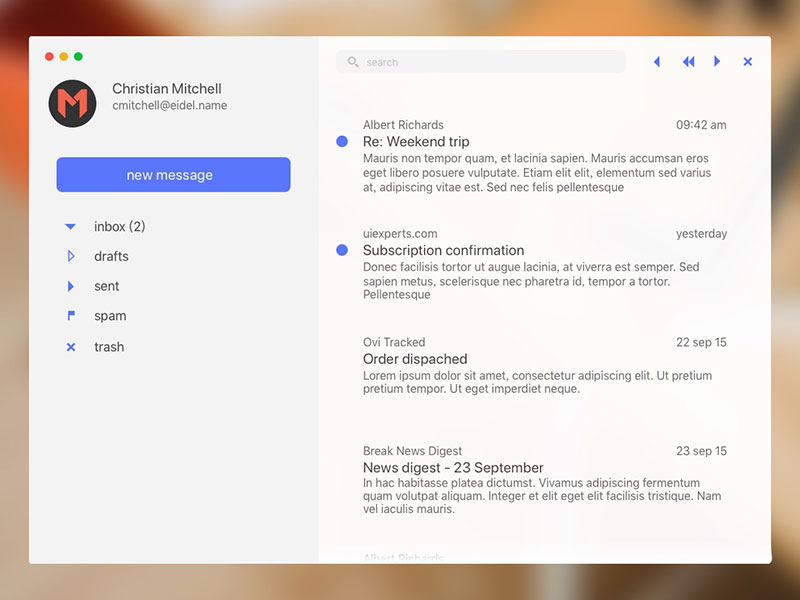Click the cmitchell@eidel.name email address
800x600 pixels.
coord(169,106)
